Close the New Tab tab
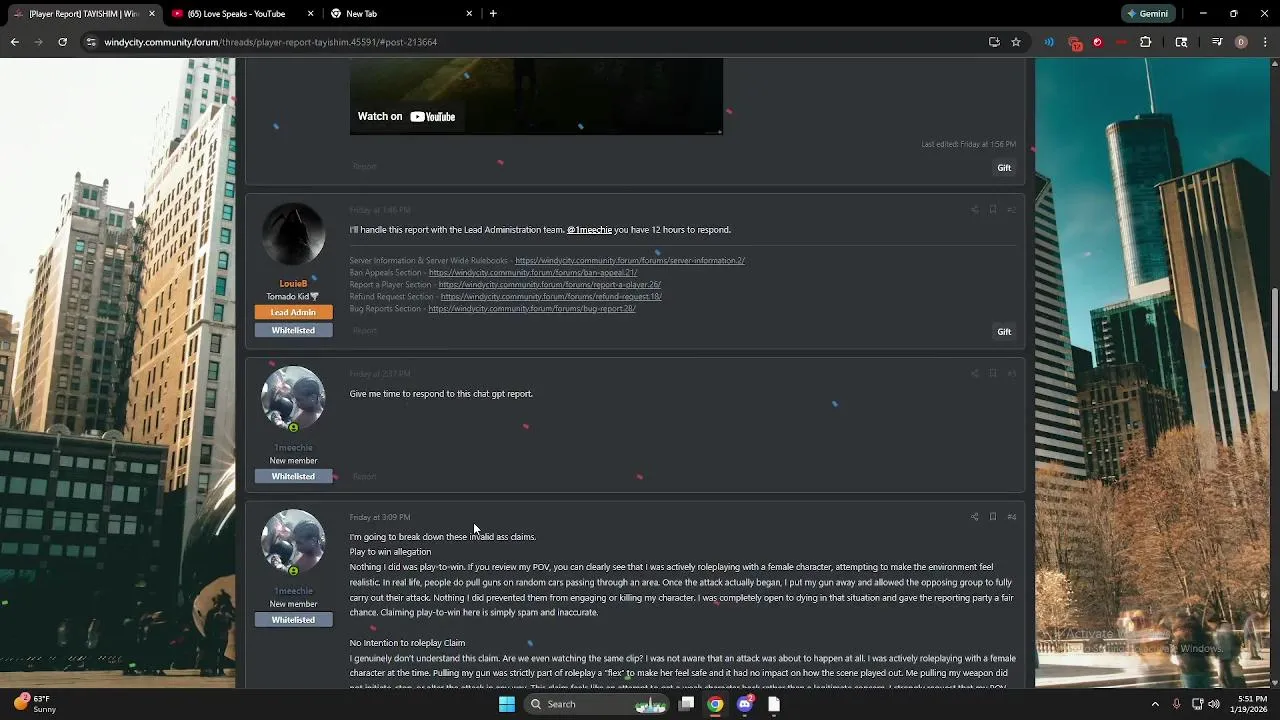 tap(469, 14)
